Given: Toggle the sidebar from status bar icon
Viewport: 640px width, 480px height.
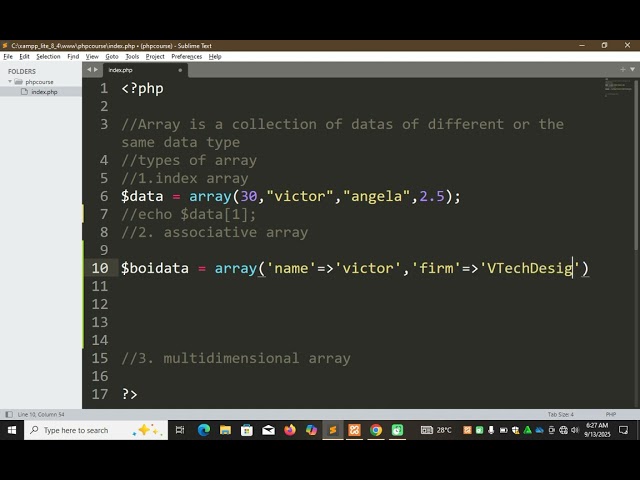Looking at the screenshot, I should click(9, 414).
